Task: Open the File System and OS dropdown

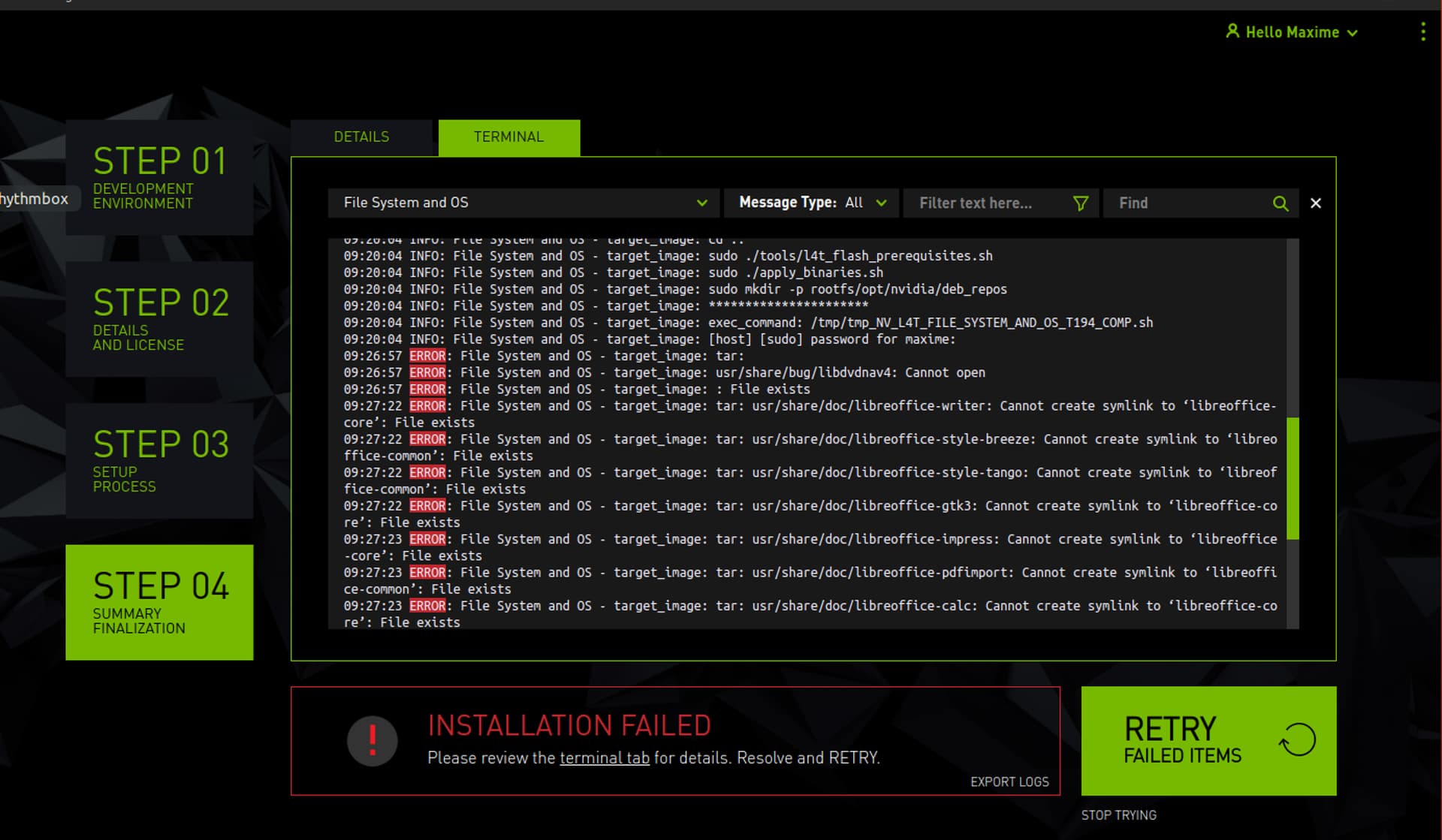Action: [523, 203]
